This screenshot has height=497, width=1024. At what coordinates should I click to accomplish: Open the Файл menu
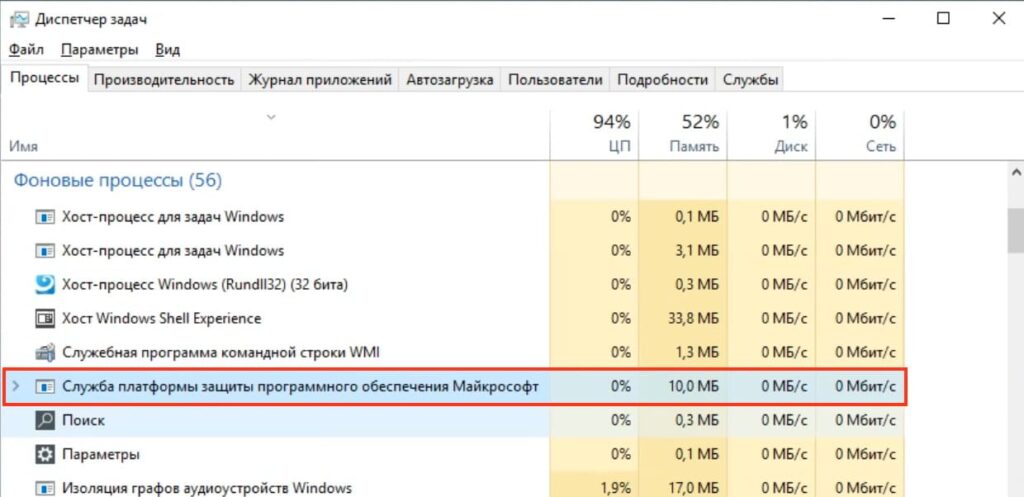(27, 50)
